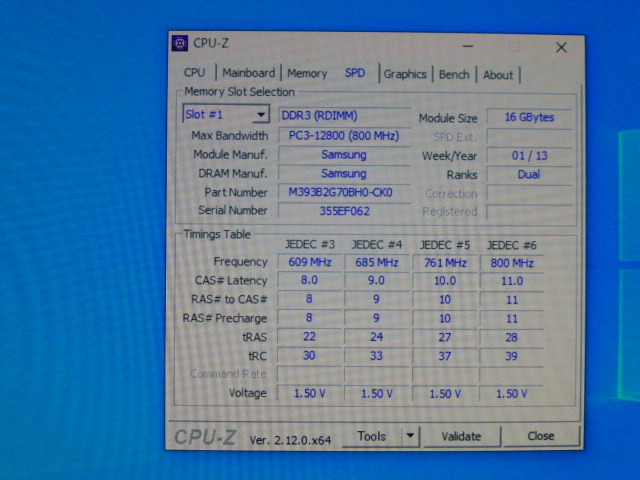
Task: Switch to the Mainboard tab
Action: pos(249,73)
